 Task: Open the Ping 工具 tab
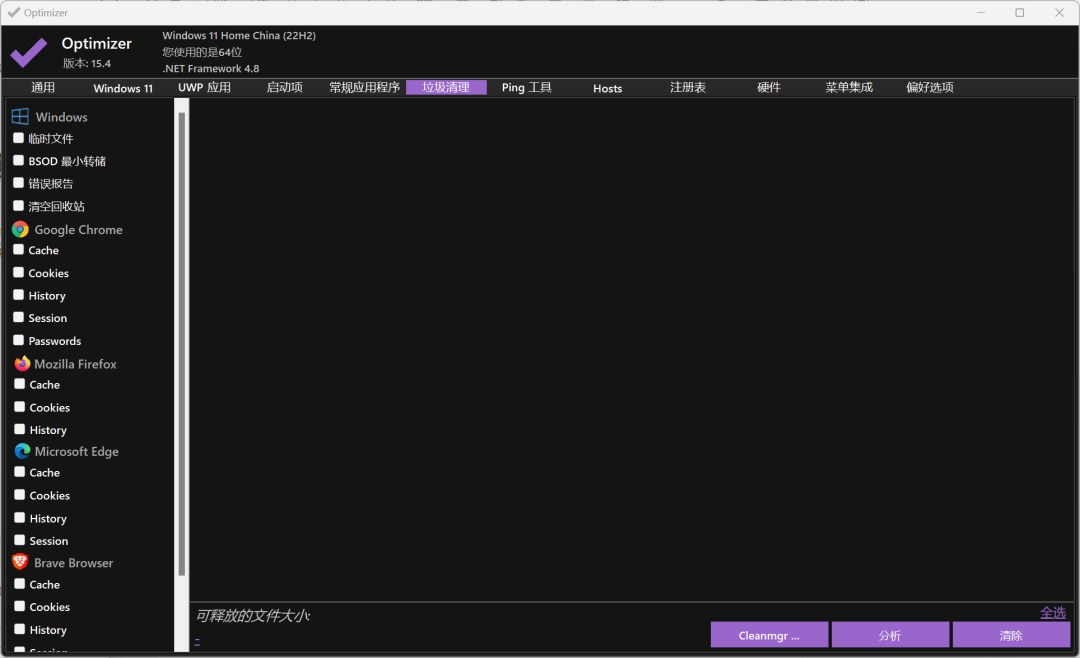[527, 88]
